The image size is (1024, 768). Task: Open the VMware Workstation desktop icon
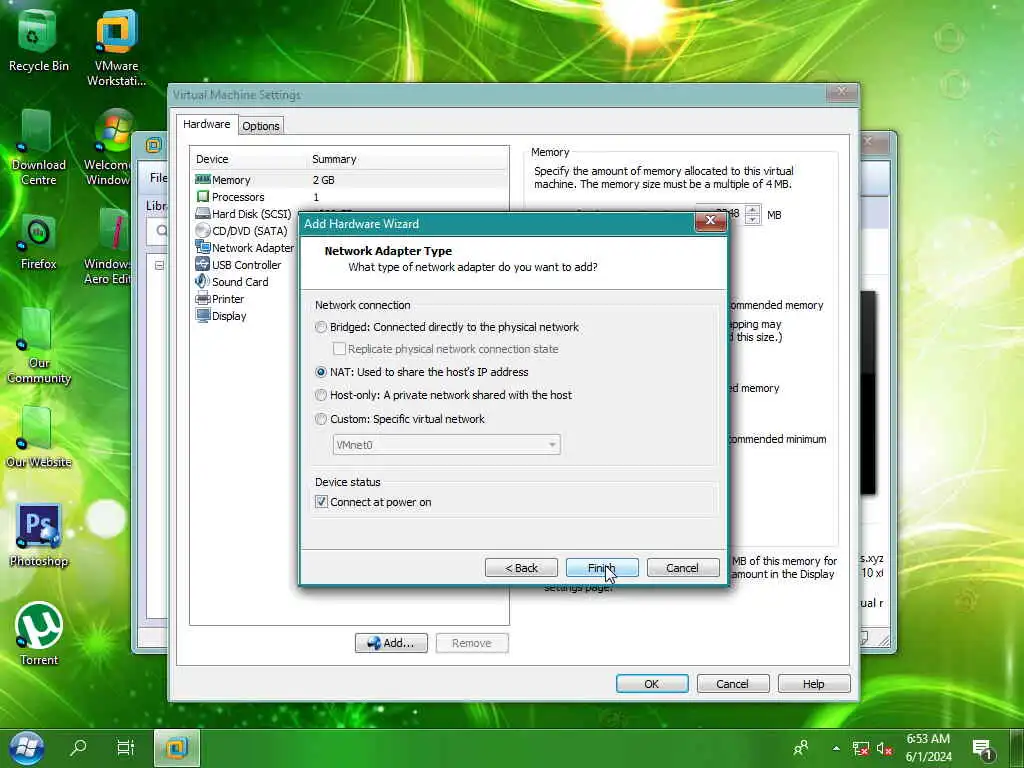(116, 47)
